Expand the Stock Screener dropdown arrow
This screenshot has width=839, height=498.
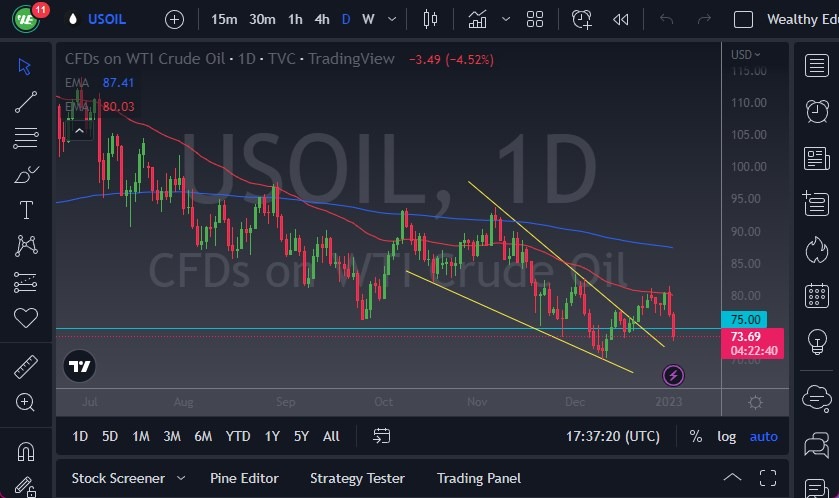(181, 478)
